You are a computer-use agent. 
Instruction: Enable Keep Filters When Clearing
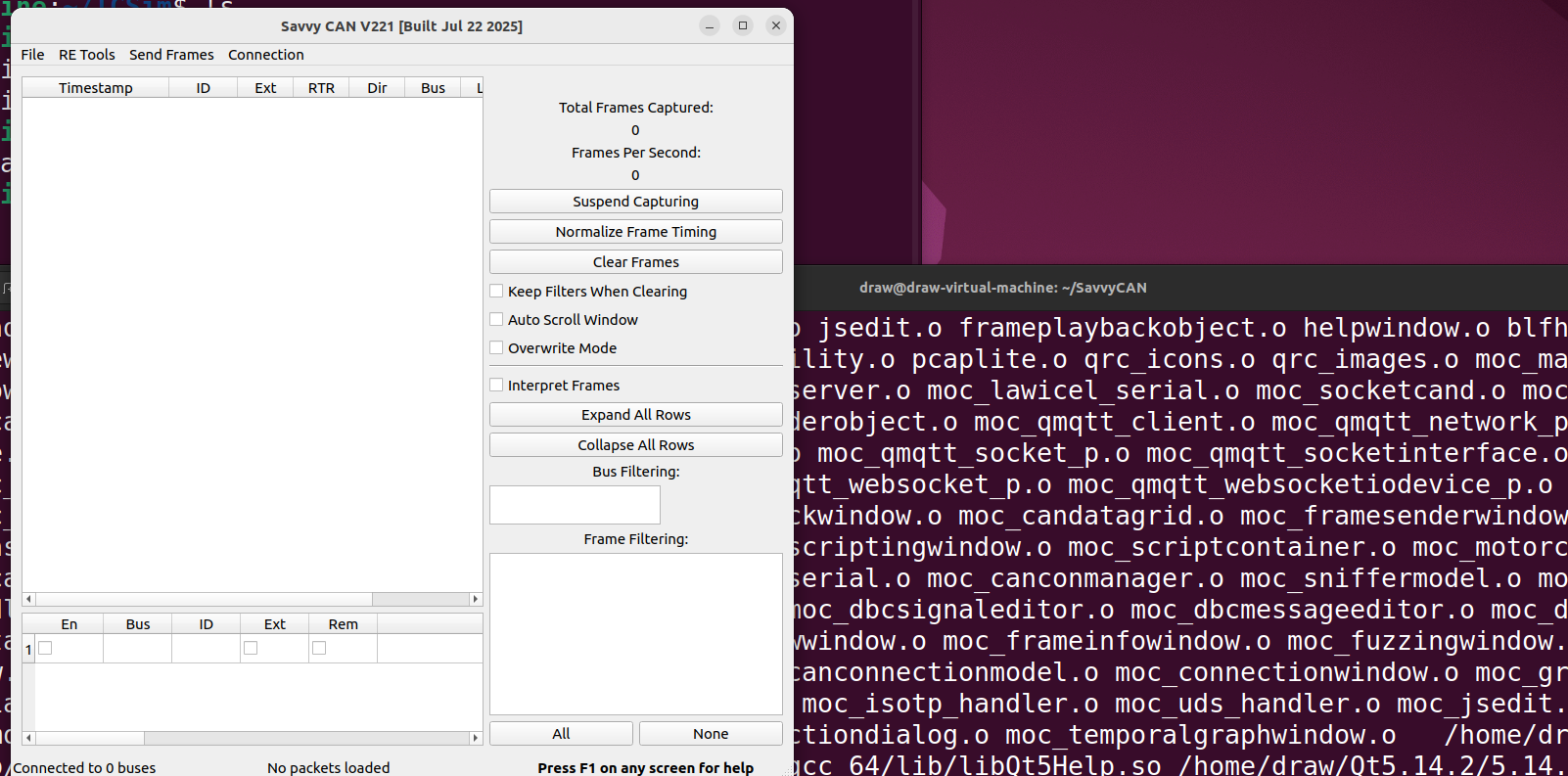click(x=497, y=292)
